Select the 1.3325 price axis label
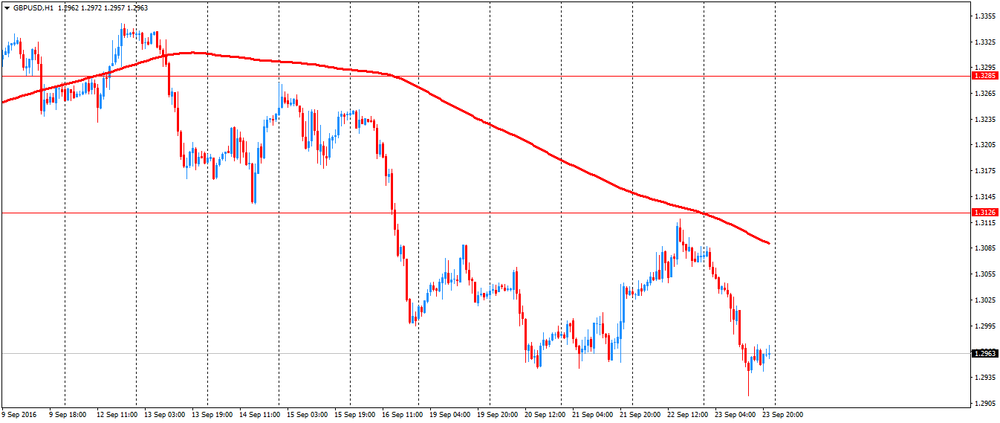The width and height of the screenshot is (1000, 423). click(984, 41)
